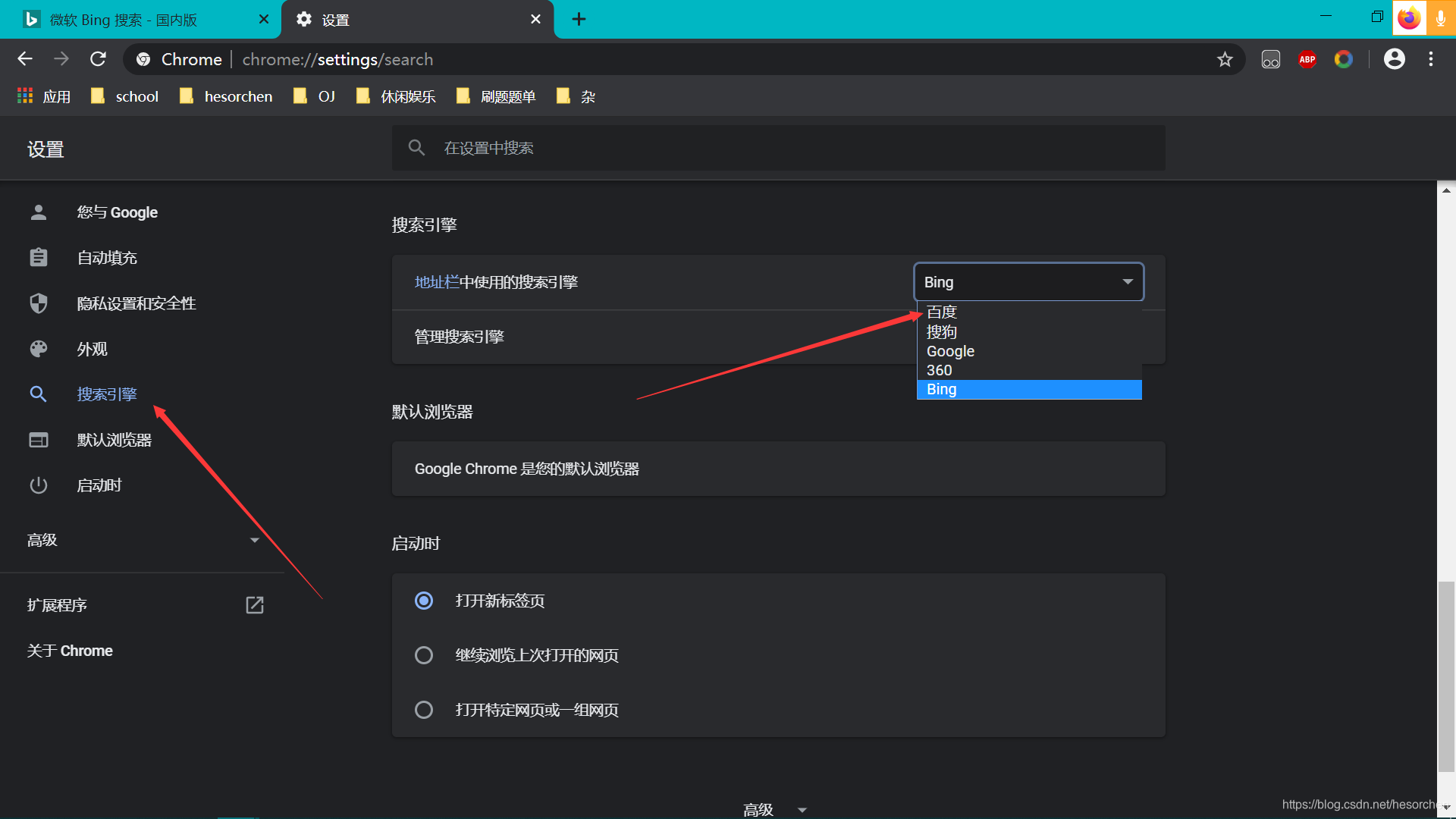
Task: Open 扩展程序 external link icon
Action: coord(255,605)
